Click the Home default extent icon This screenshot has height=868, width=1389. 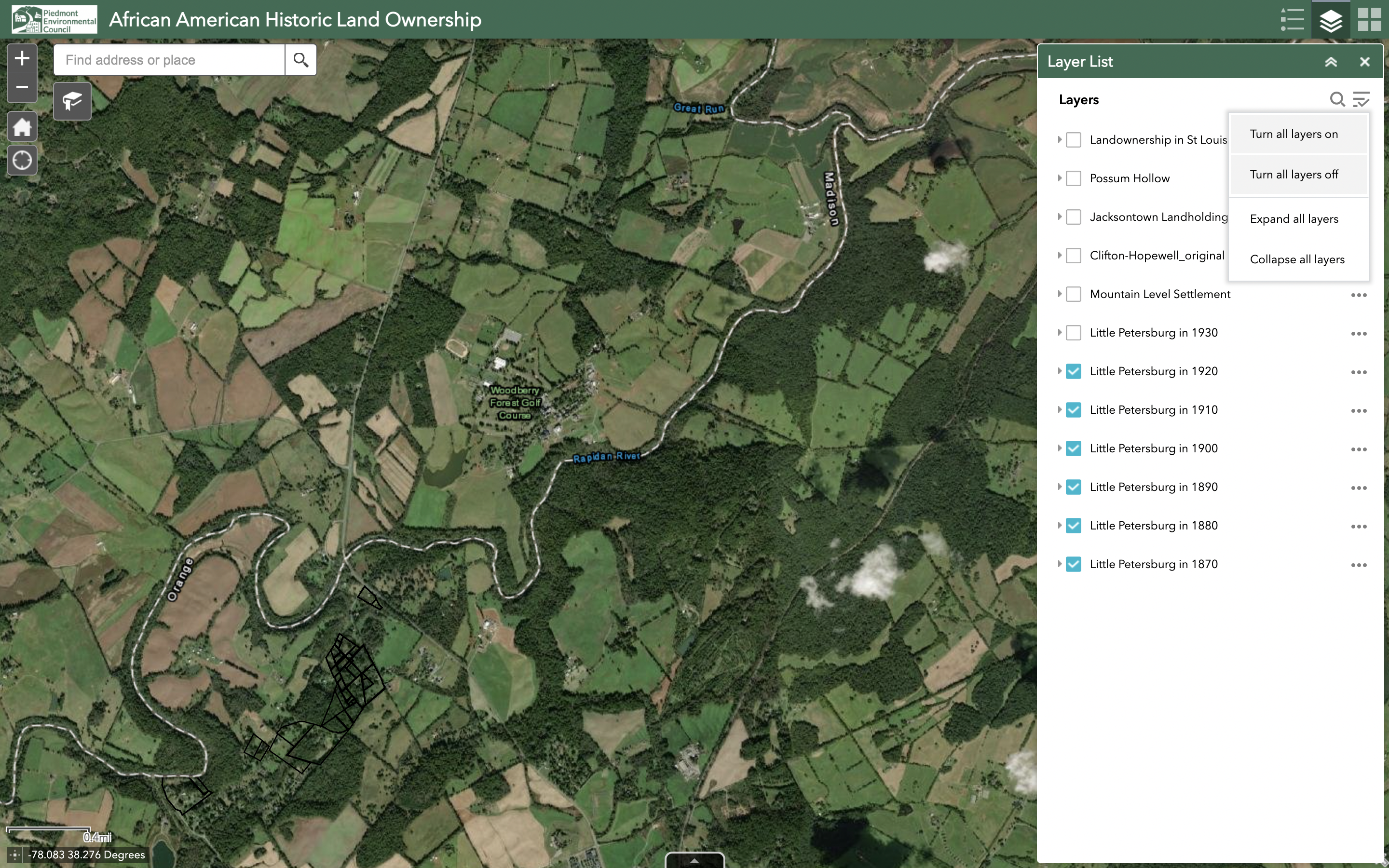coord(22,127)
